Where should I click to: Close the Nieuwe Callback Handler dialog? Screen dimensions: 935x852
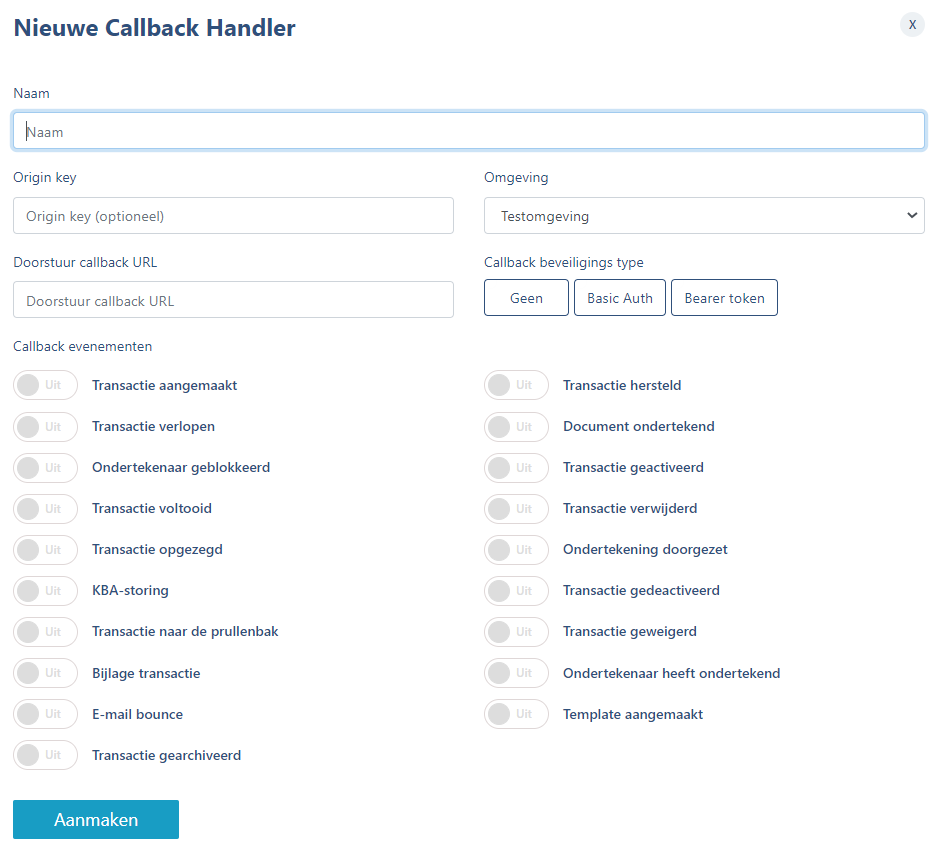point(912,24)
